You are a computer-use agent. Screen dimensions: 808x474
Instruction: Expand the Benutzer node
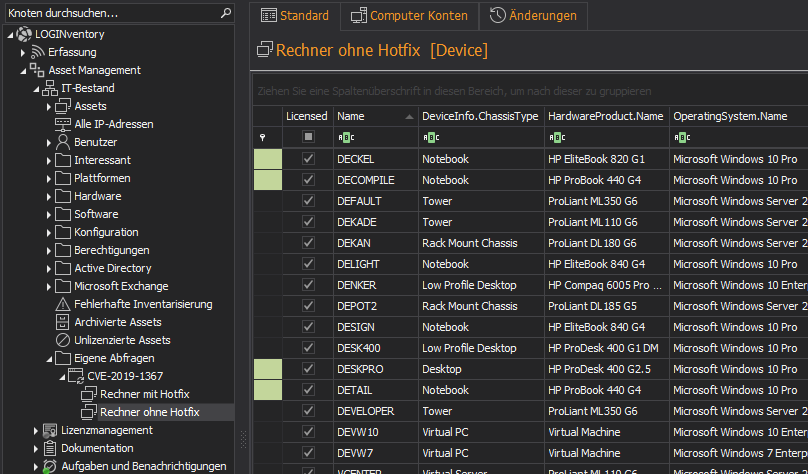(x=49, y=143)
